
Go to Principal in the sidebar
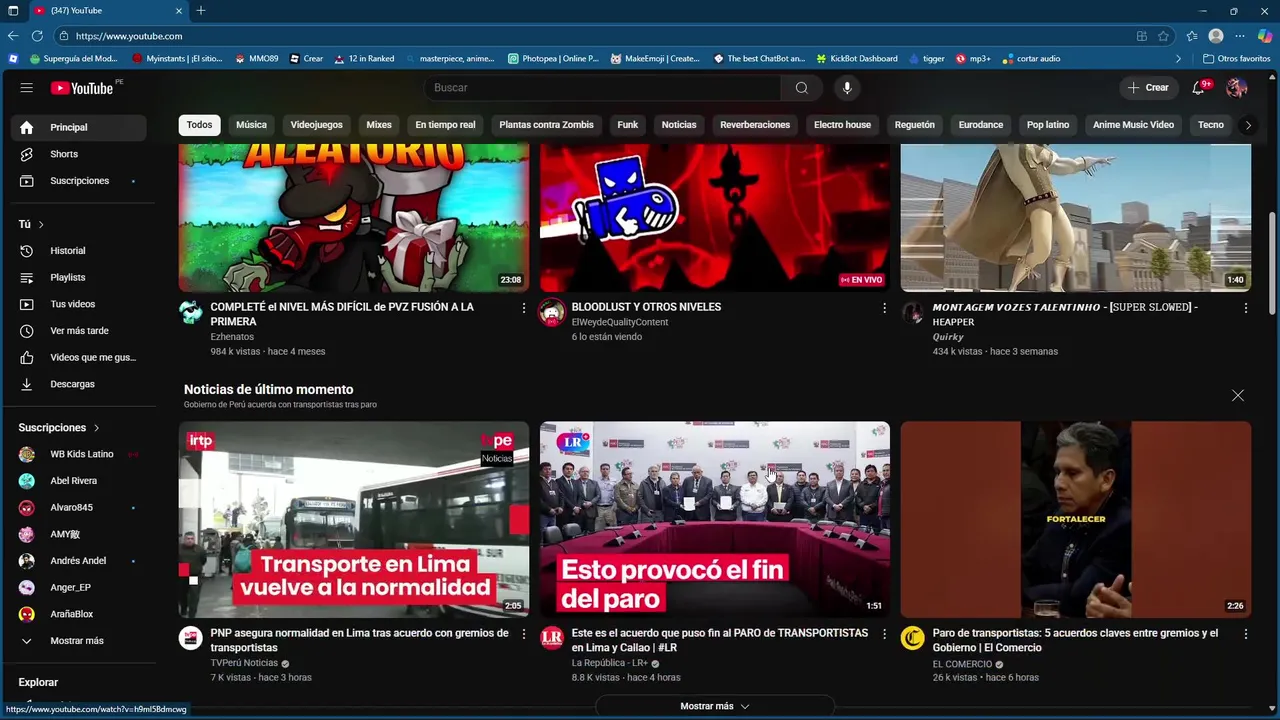78,128
